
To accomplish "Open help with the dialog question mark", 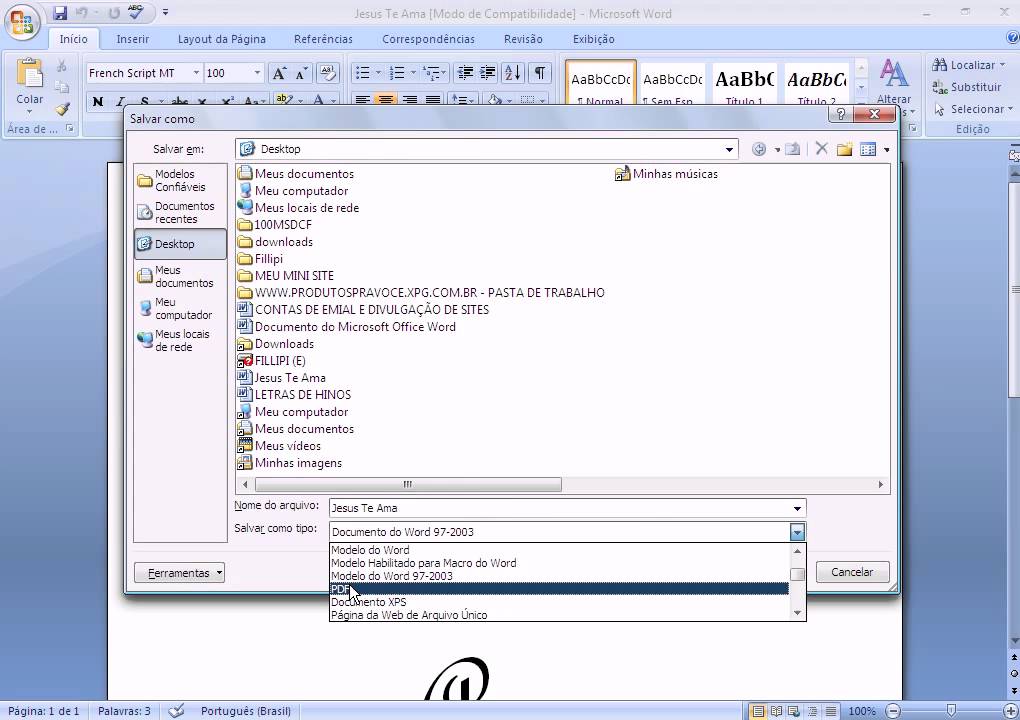I will pyautogui.click(x=840, y=114).
